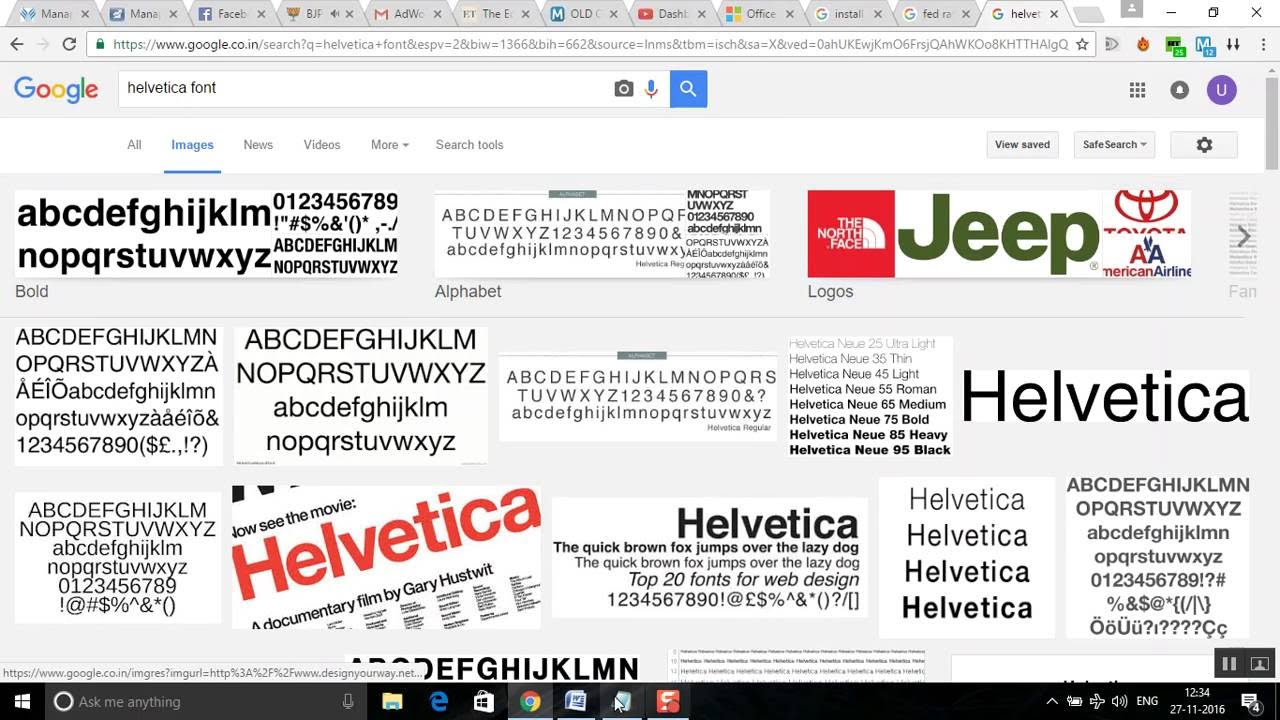Click the Cortana Ask me anything box
The image size is (1280, 720).
(205, 701)
